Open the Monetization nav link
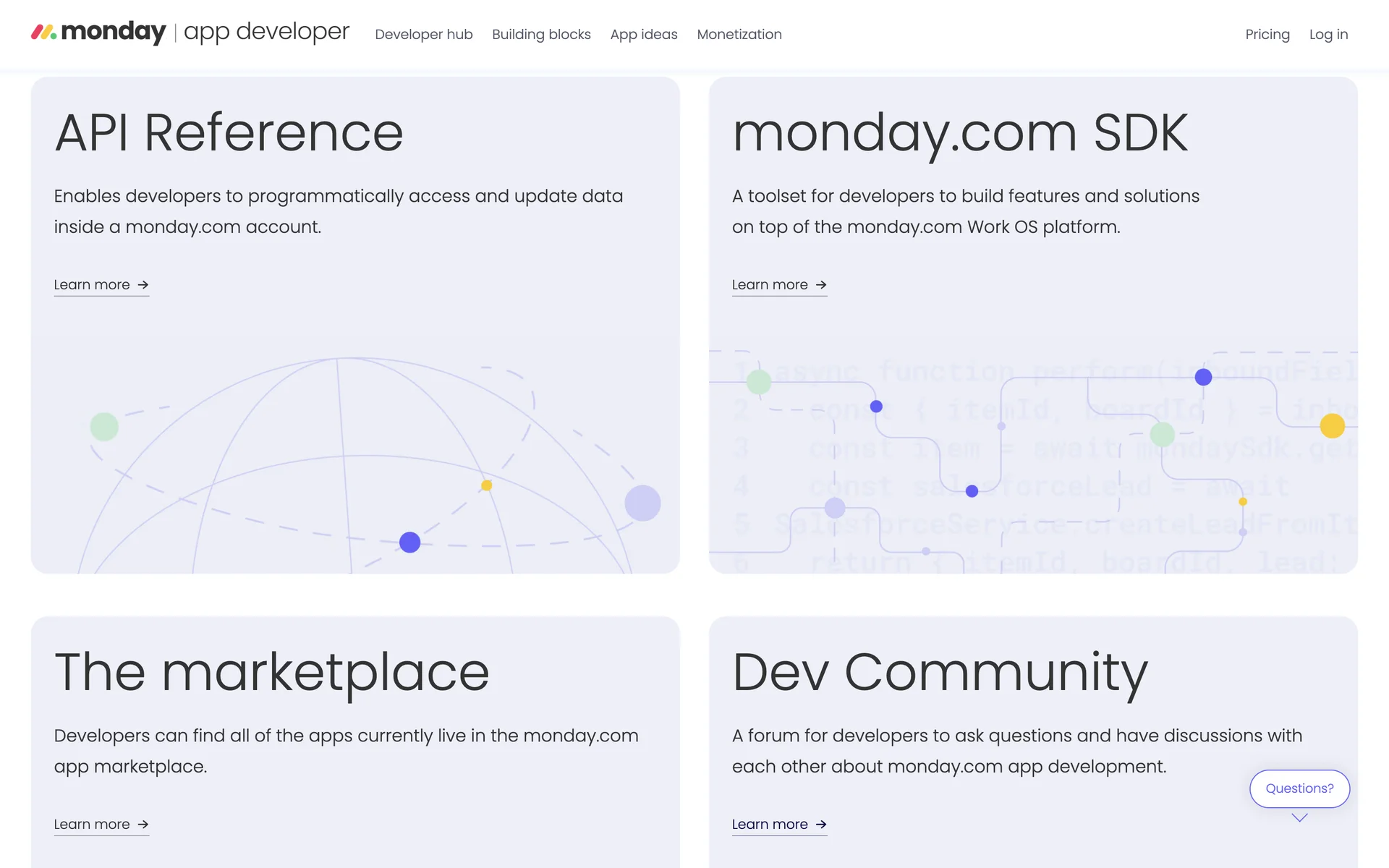This screenshot has width=1389, height=868. (739, 34)
